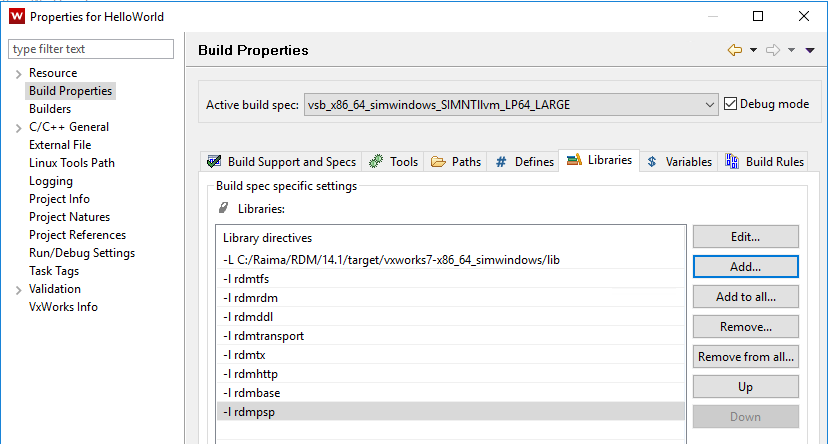Select Run/Debug Settings in the tree
This screenshot has height=444, width=828.
(82, 253)
